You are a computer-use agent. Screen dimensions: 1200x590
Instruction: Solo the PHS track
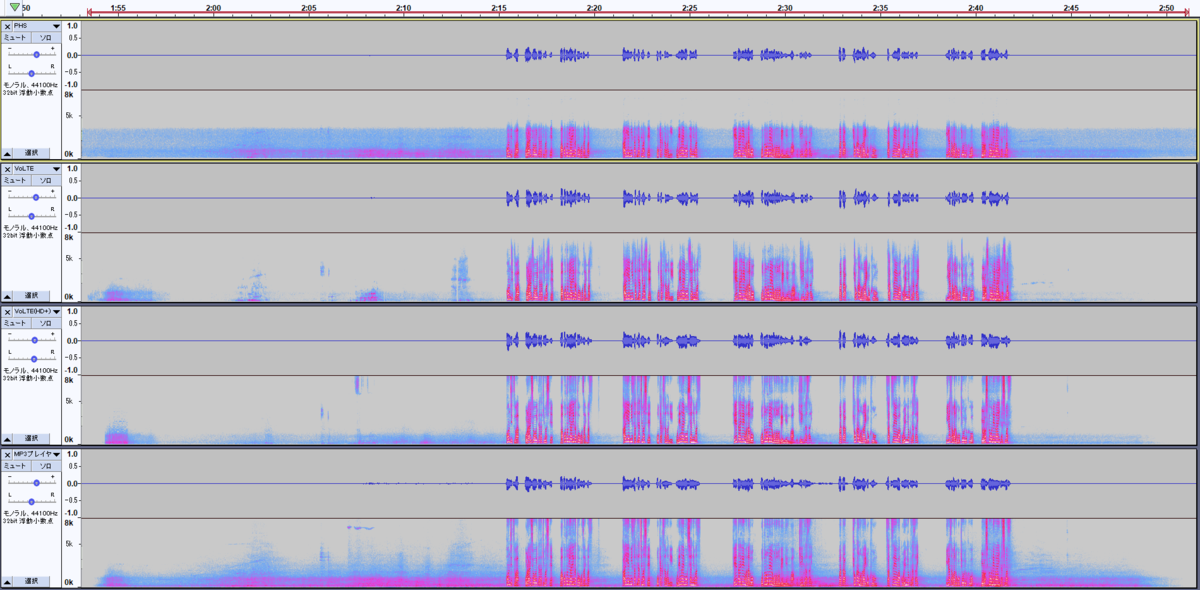click(45, 37)
